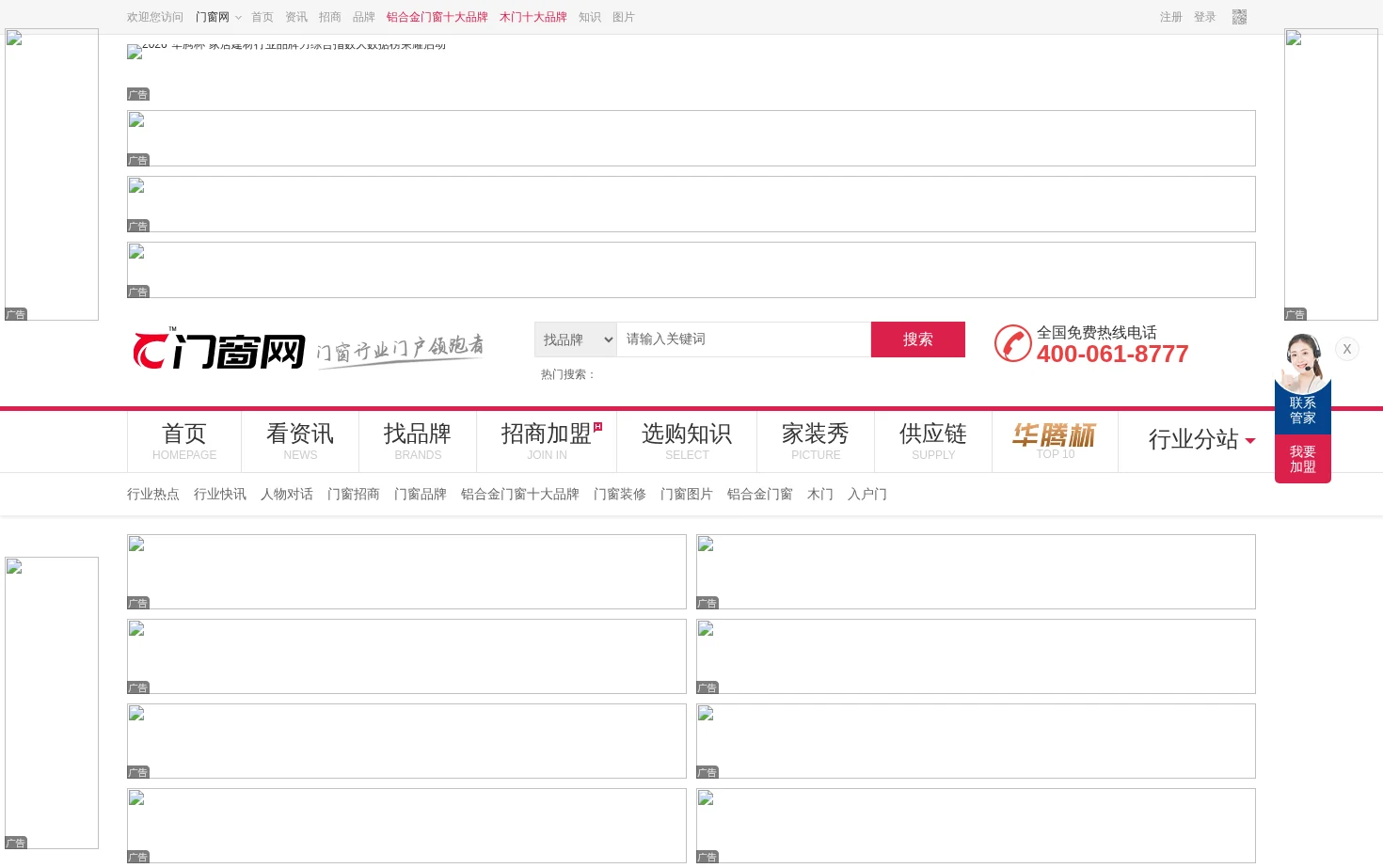Click 资讯 in the top bar

[x=296, y=17]
